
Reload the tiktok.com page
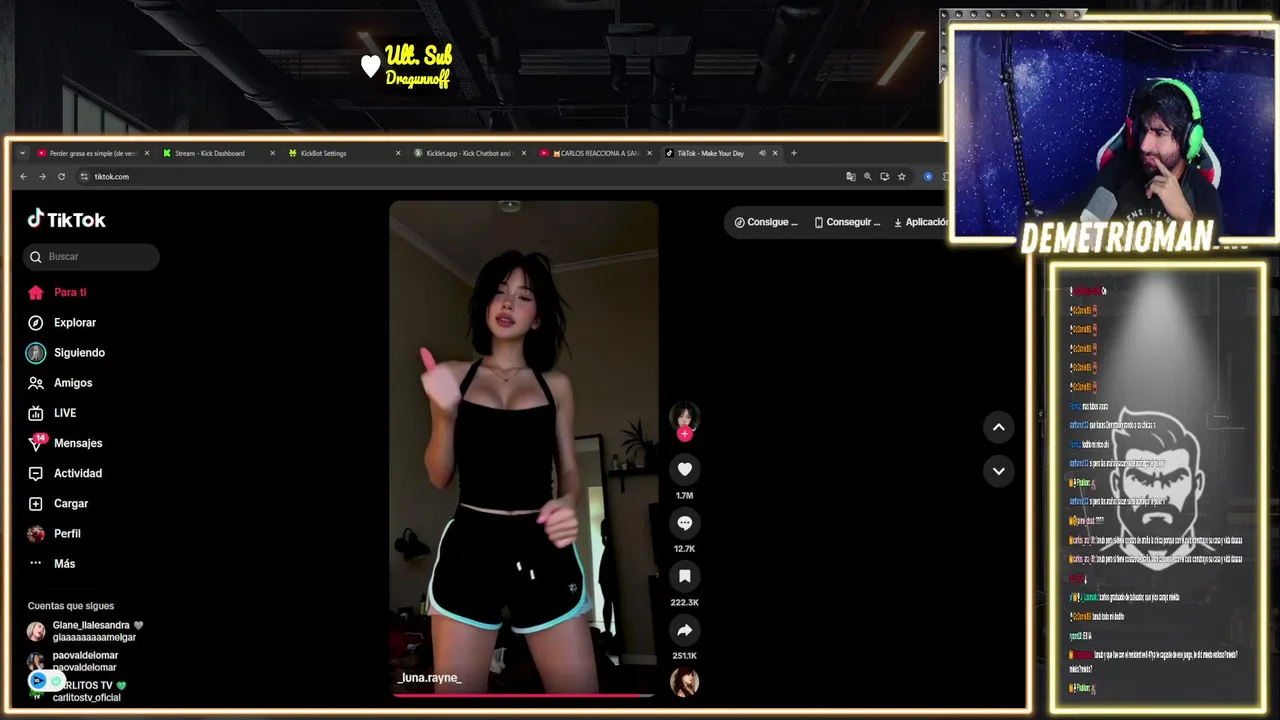[x=61, y=176]
